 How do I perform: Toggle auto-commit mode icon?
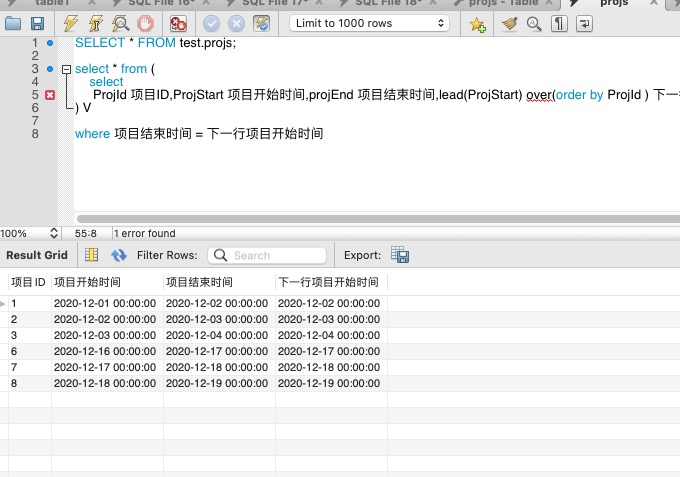(262, 23)
